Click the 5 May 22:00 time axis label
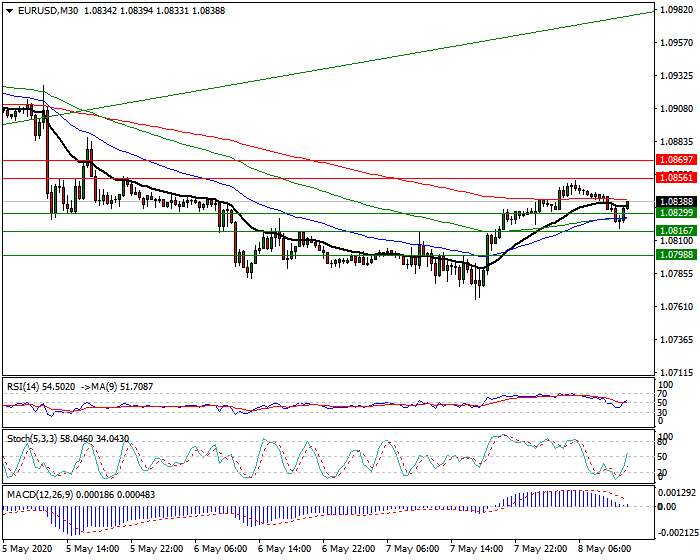700x560 pixels. (156, 549)
